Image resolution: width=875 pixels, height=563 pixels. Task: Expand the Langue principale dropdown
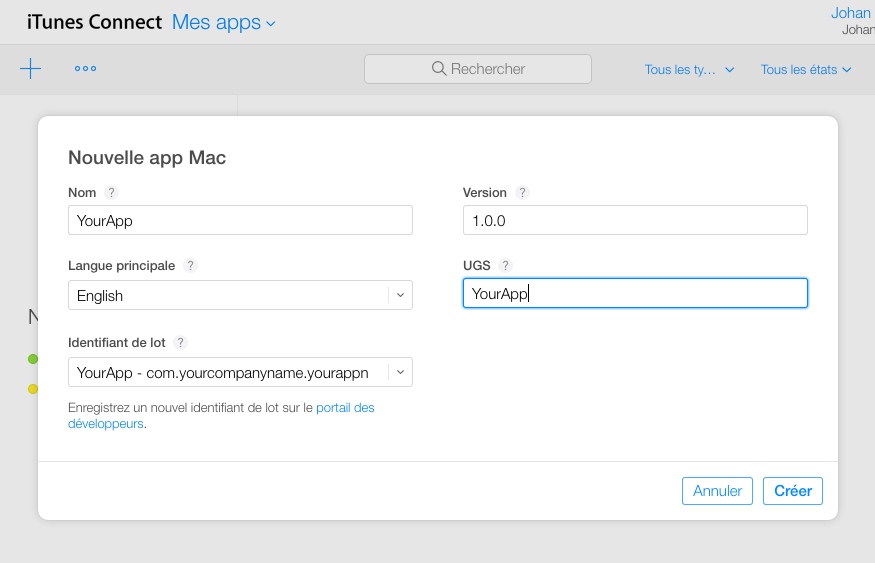point(400,295)
